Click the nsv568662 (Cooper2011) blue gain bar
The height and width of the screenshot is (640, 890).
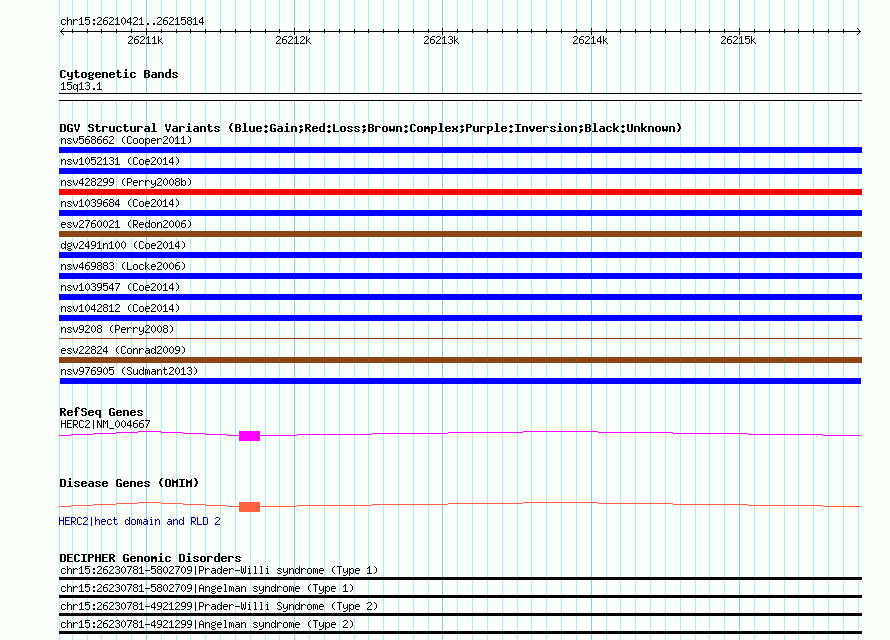pos(460,150)
